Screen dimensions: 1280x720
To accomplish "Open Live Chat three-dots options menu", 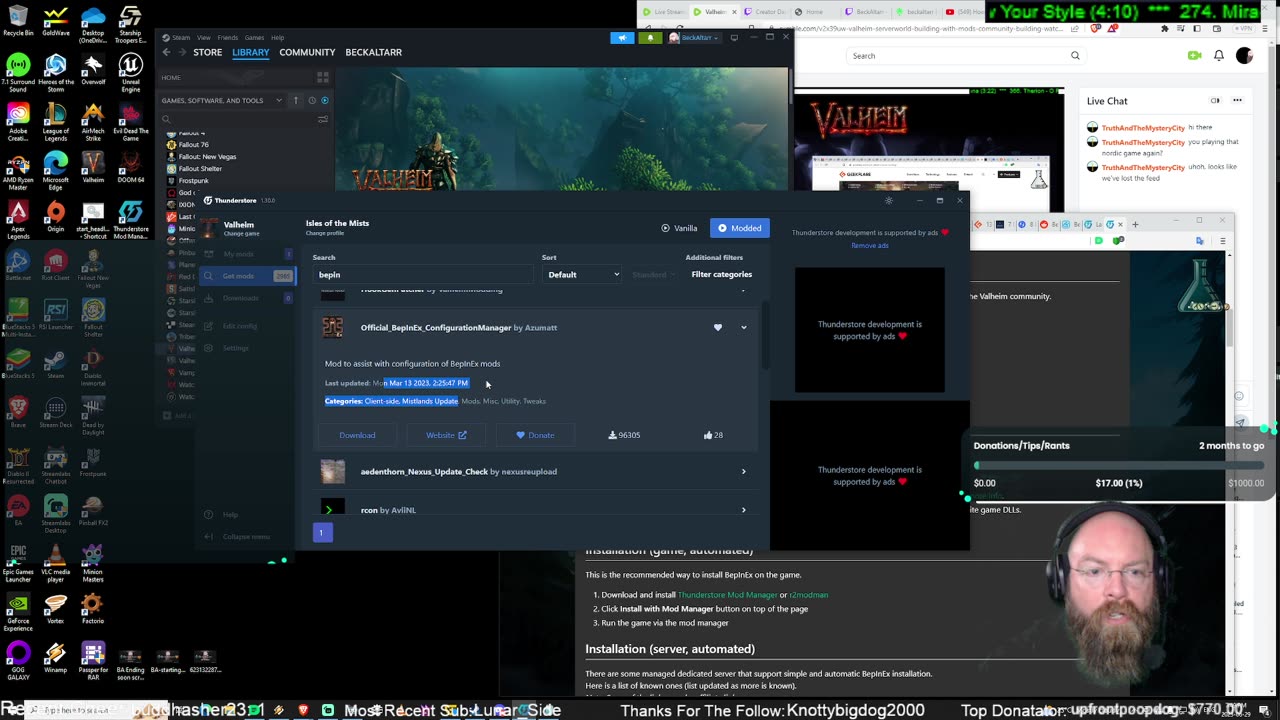I will 1237,100.
